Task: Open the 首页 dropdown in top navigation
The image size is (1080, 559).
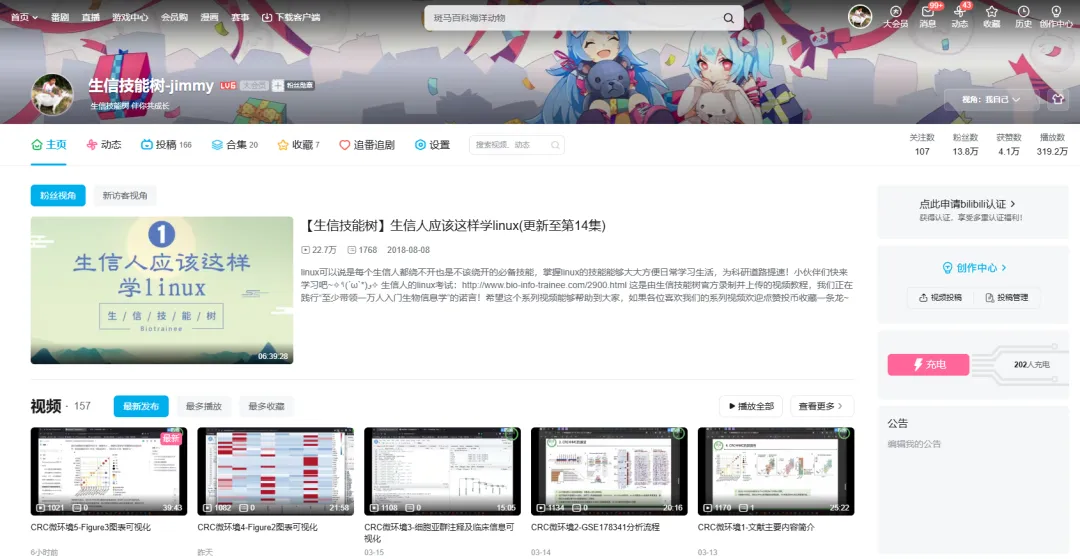Action: (x=24, y=17)
